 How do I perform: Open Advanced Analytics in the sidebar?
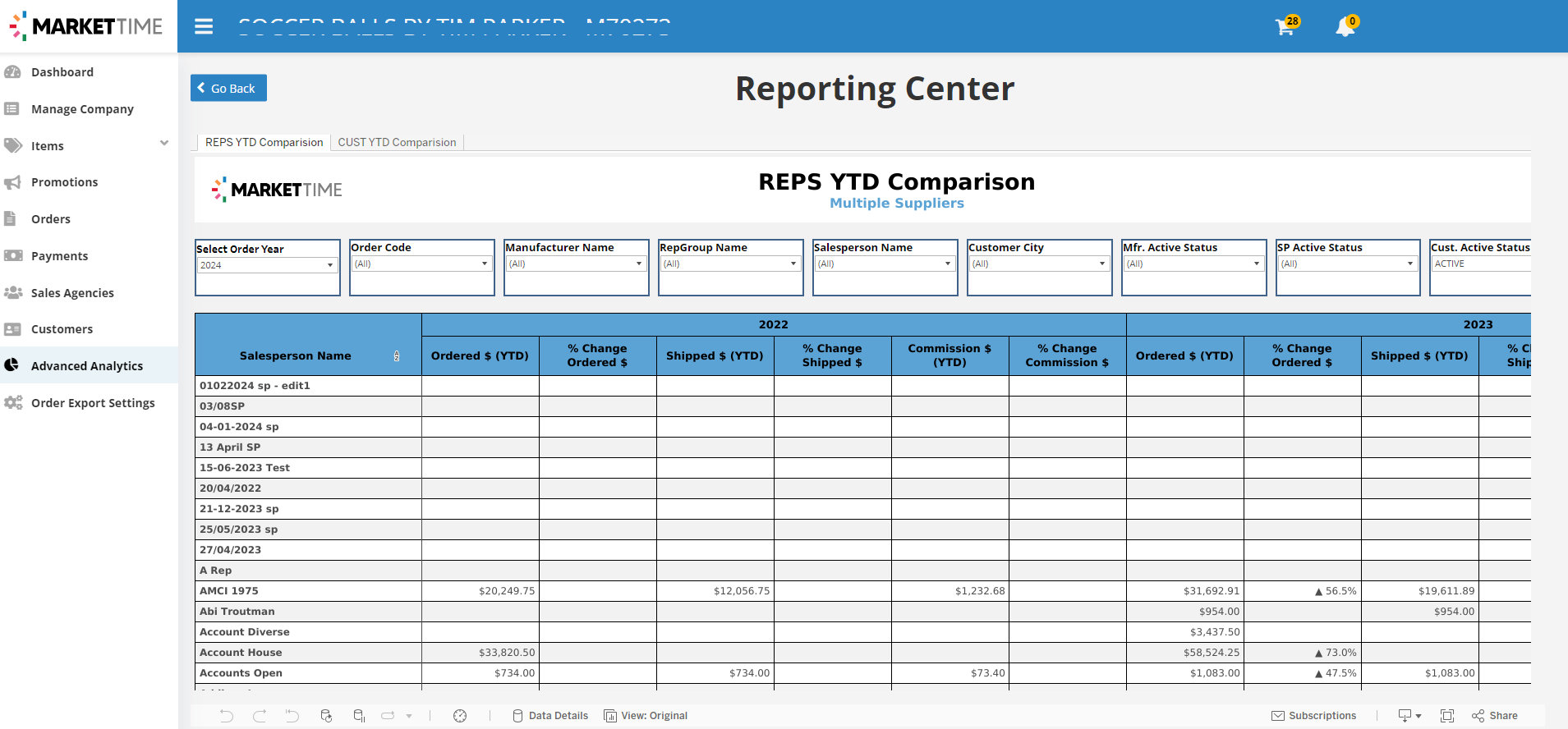click(x=87, y=365)
